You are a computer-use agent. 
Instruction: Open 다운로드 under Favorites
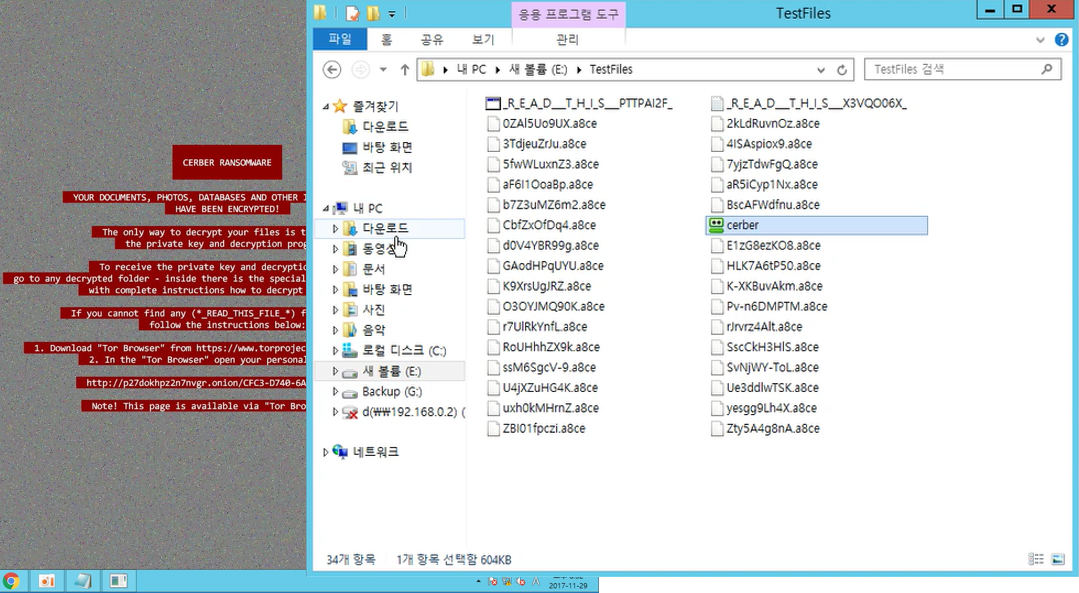tap(376, 127)
